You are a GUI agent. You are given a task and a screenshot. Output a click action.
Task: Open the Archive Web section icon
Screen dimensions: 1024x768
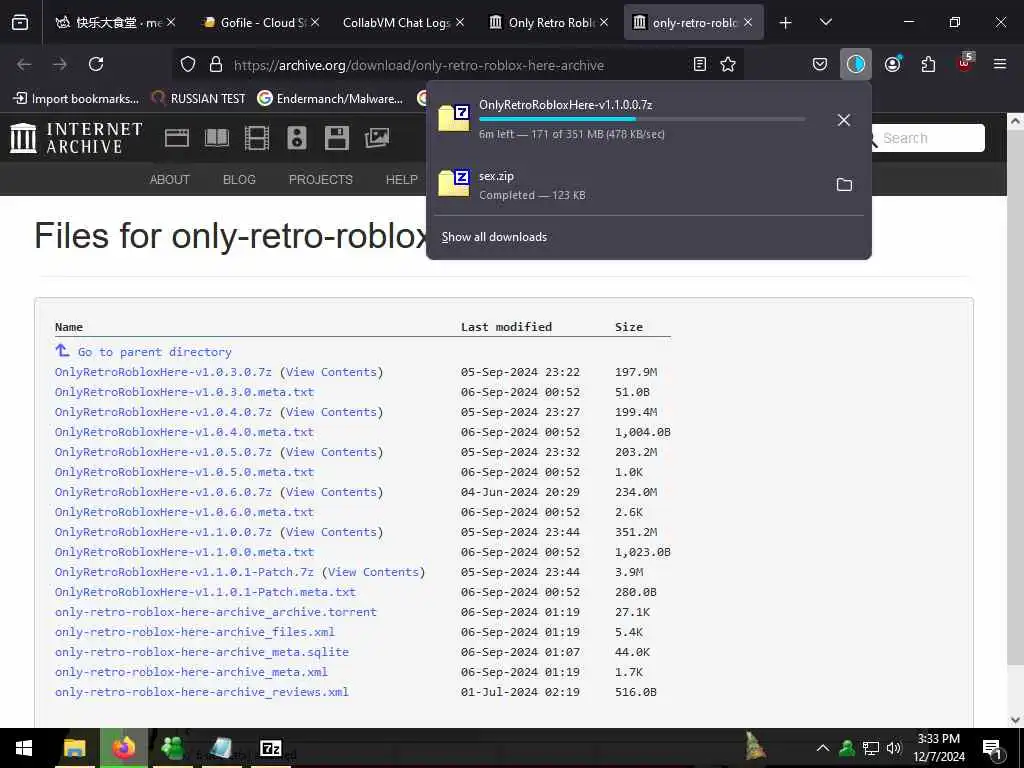click(176, 138)
